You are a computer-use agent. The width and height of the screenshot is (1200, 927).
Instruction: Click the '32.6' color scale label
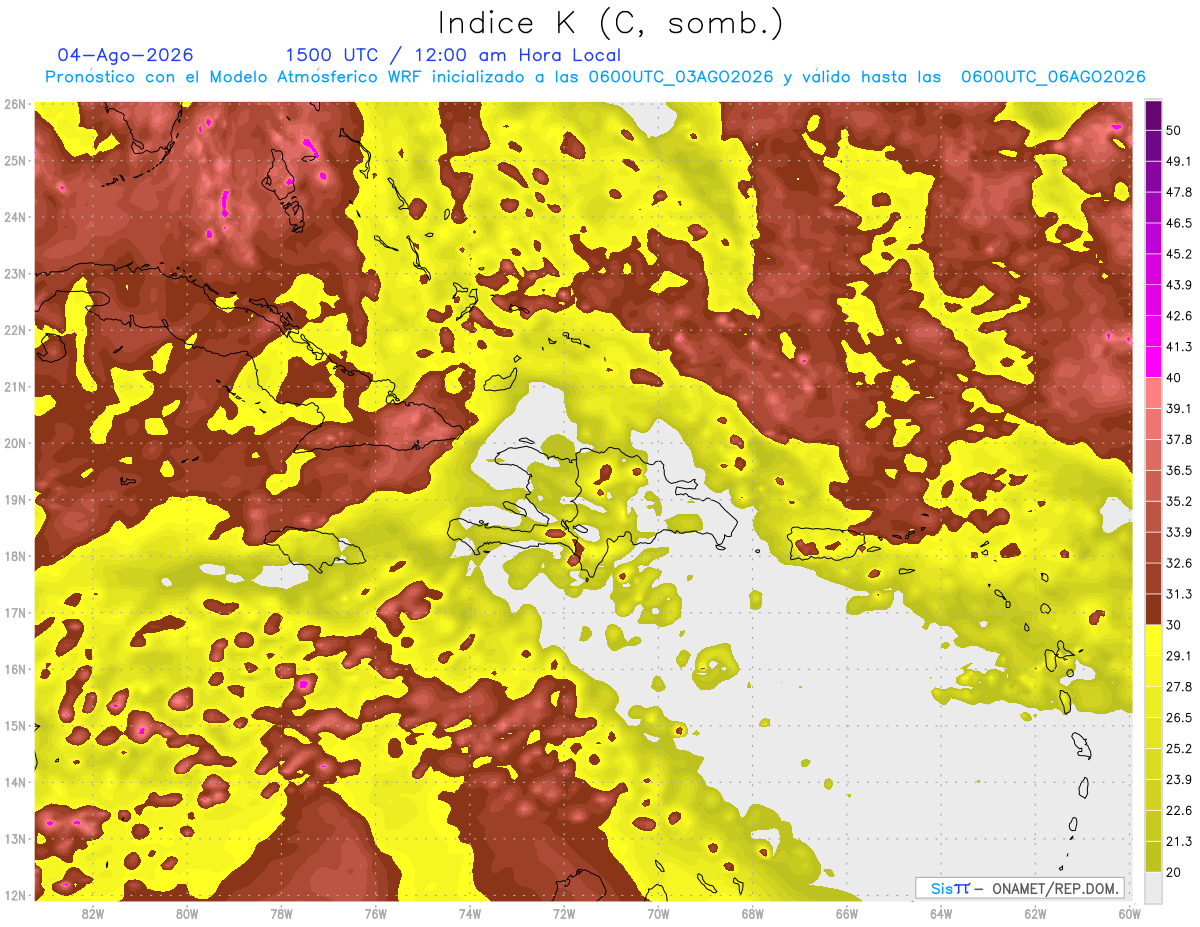1179,563
